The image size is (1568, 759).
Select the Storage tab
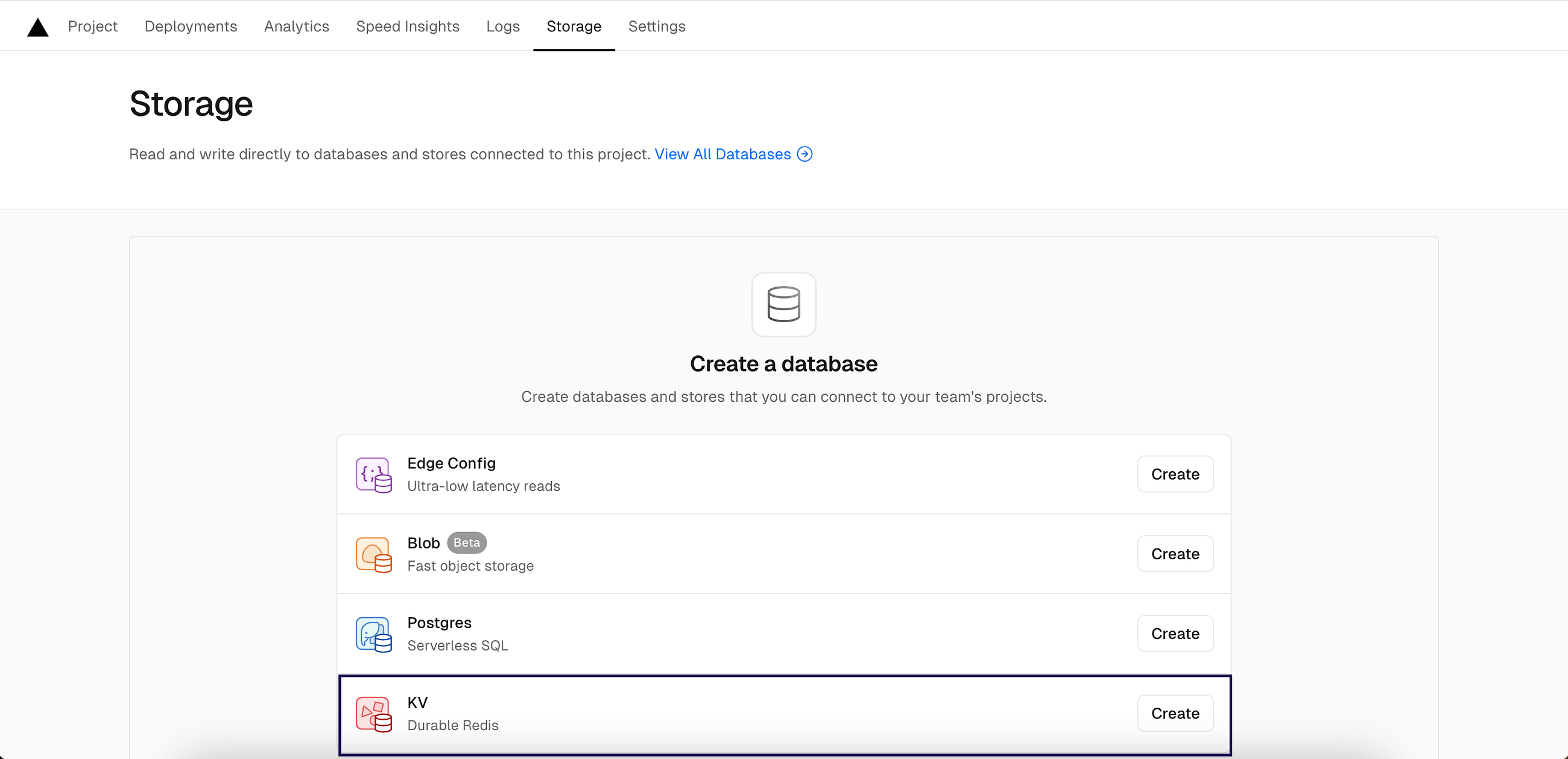[x=574, y=26]
